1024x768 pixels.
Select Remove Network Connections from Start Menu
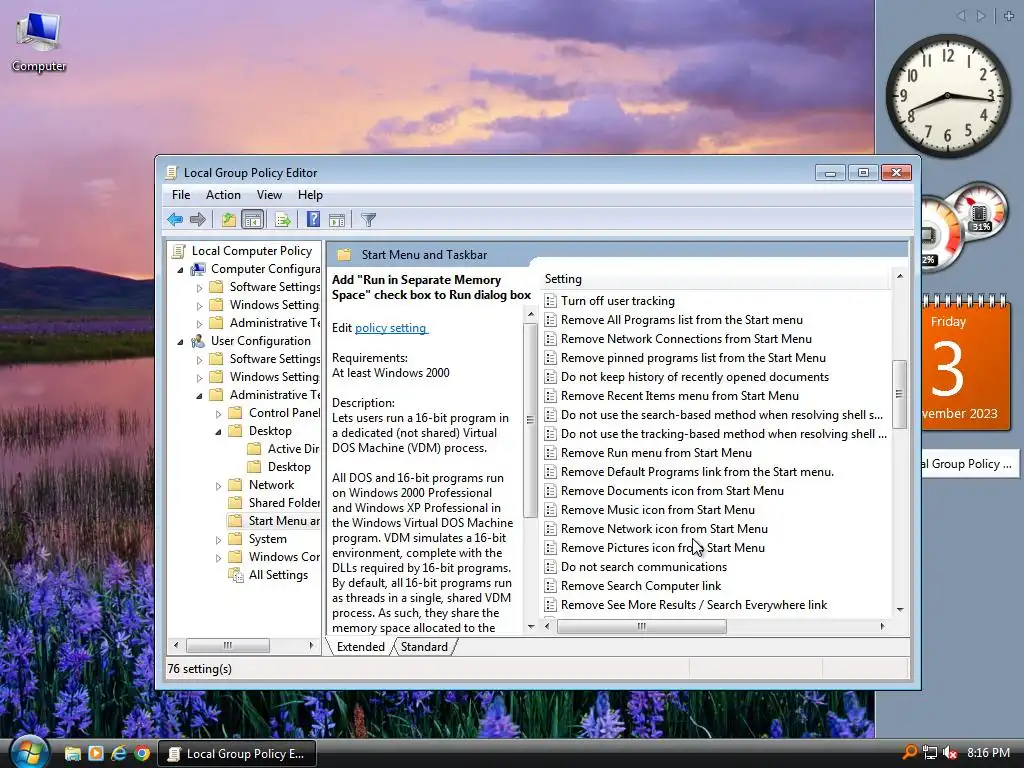(x=686, y=339)
